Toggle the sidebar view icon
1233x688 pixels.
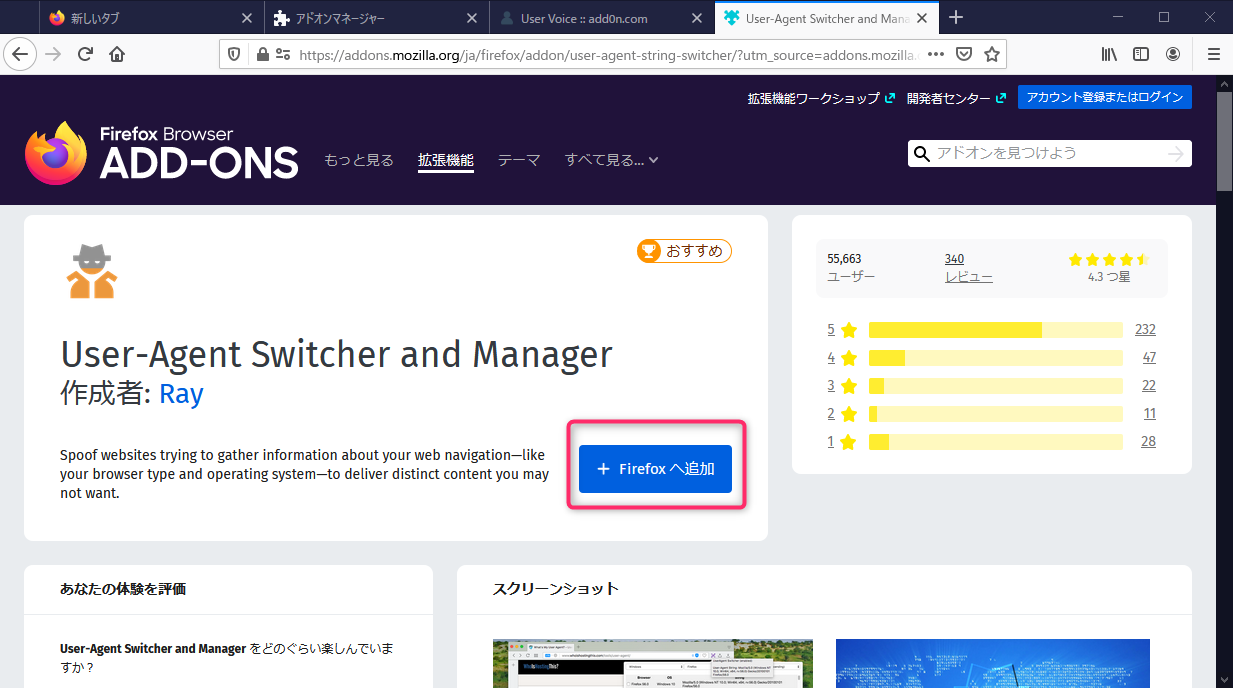point(1141,54)
